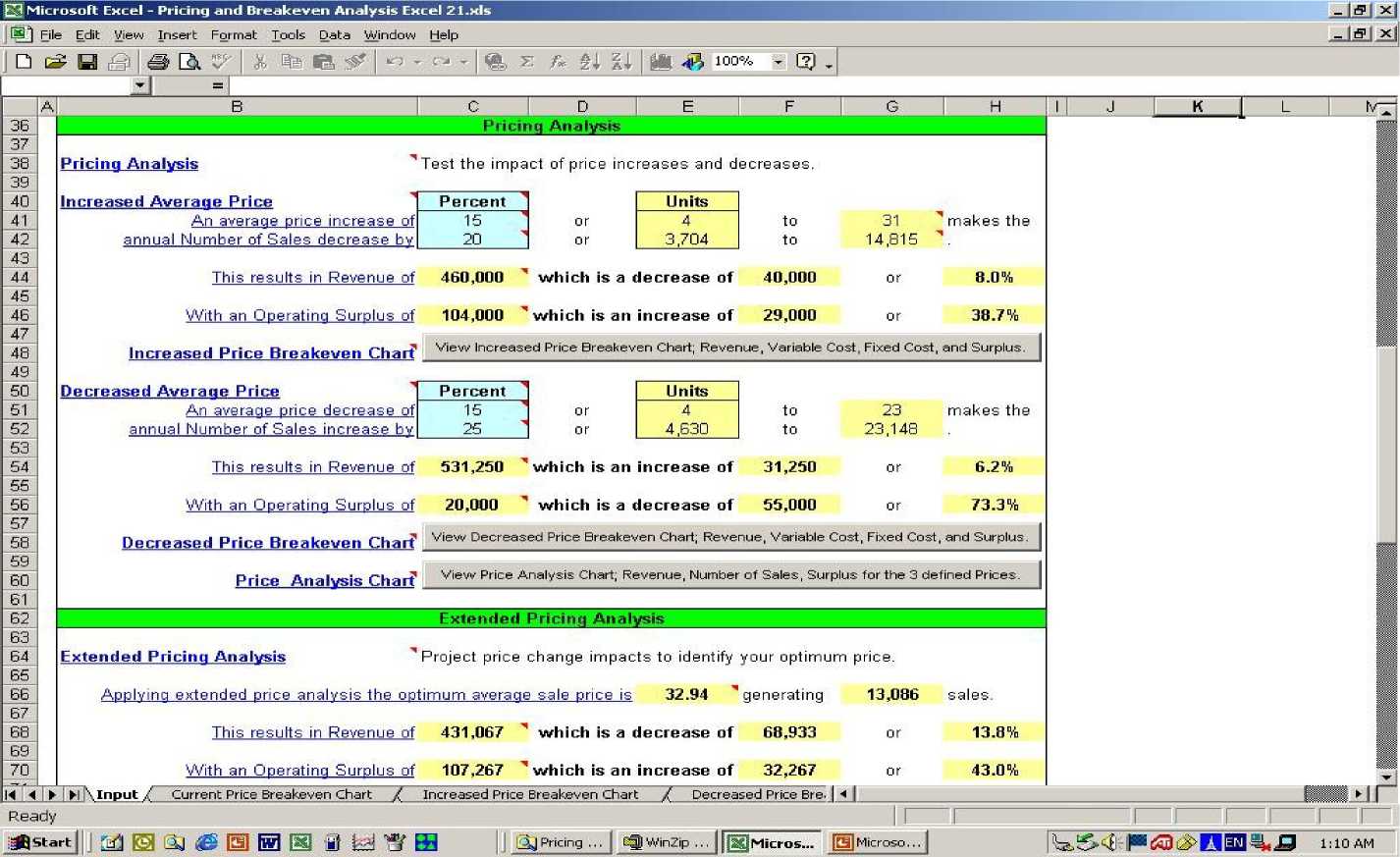Click the Cut scissors icon
Image resolution: width=1400 pixels, height=857 pixels.
click(x=260, y=62)
